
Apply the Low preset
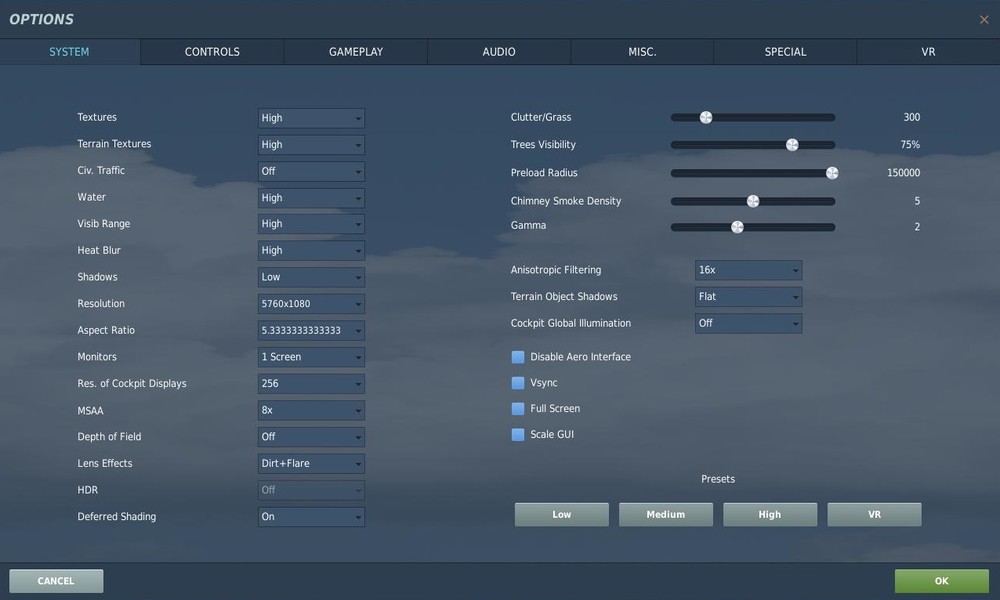coord(562,515)
